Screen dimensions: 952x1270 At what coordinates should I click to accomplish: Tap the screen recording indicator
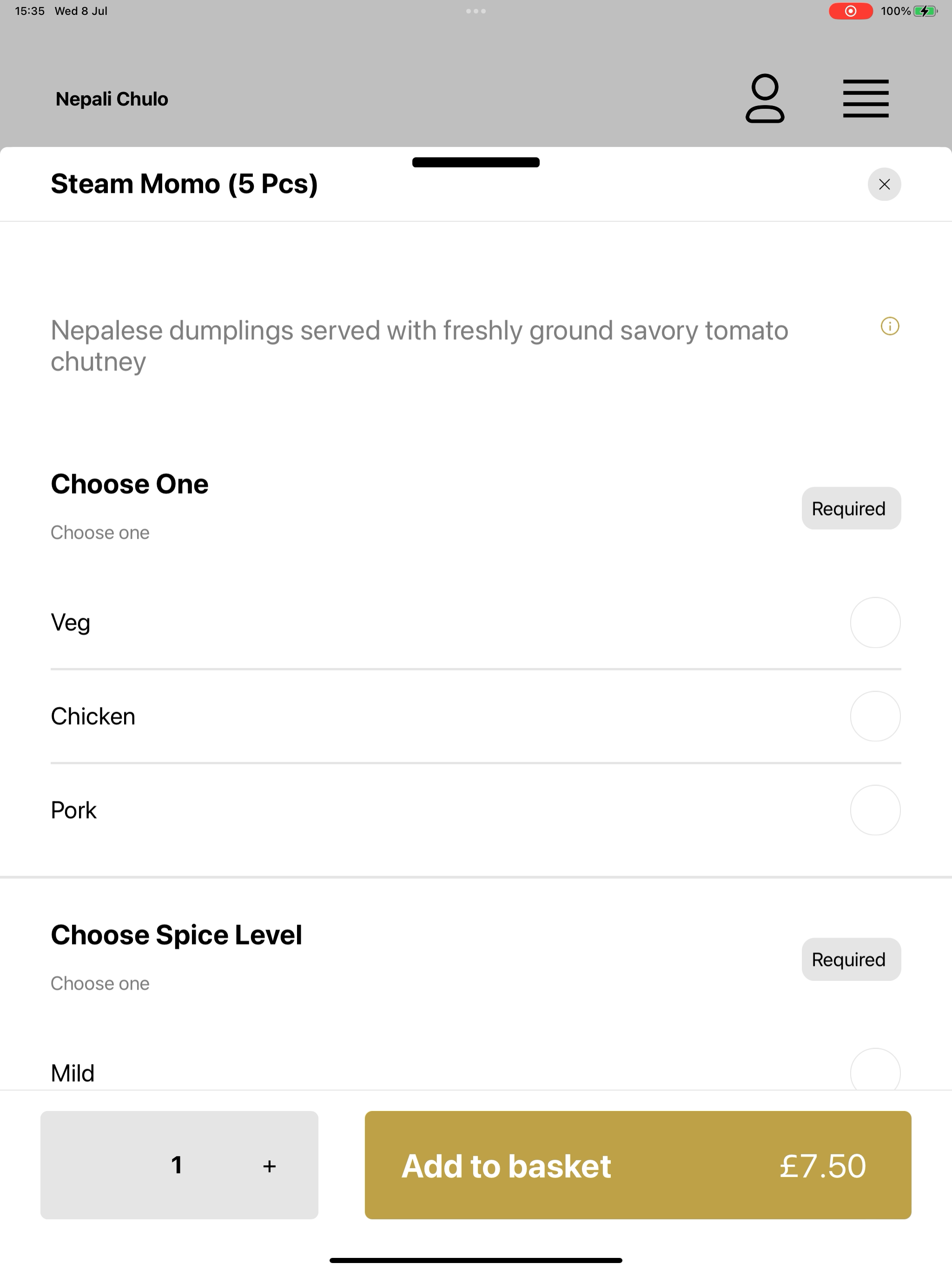(850, 11)
